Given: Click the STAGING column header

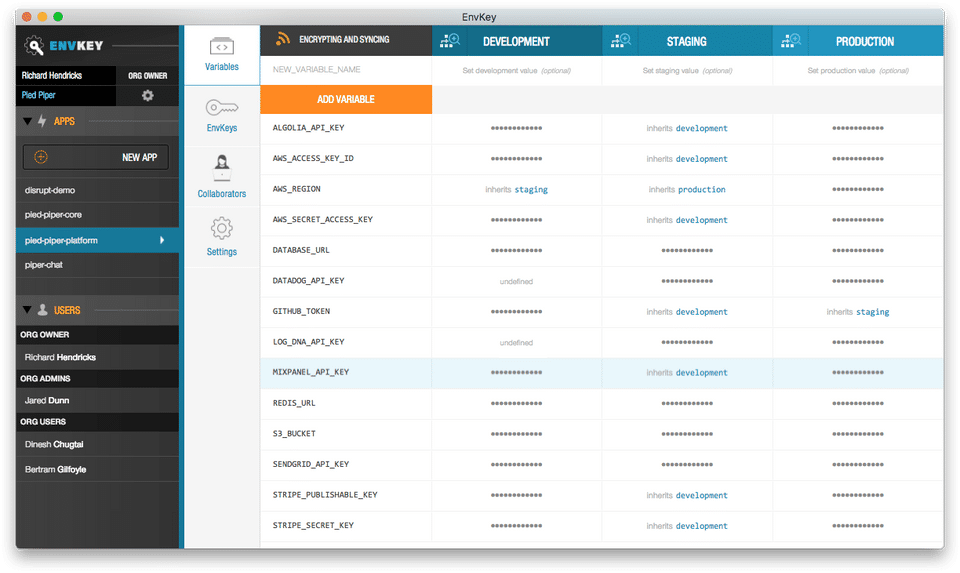Looking at the screenshot, I should 686,41.
